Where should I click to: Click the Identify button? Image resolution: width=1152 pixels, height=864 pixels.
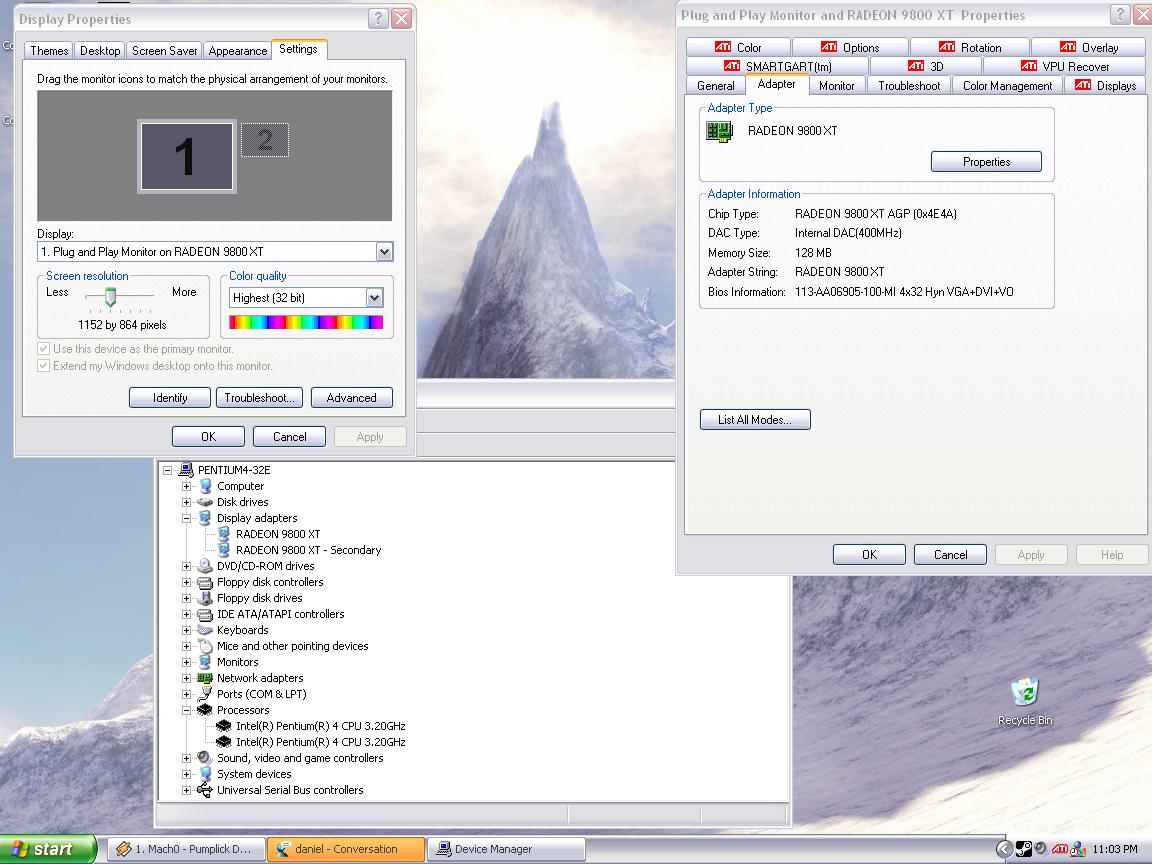(170, 397)
